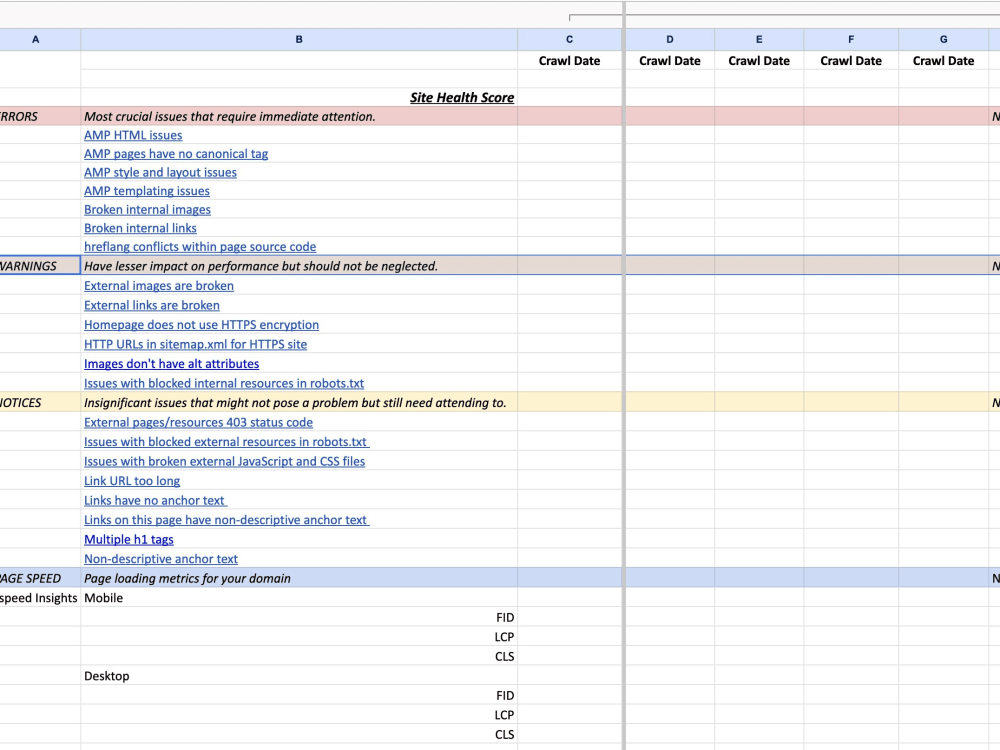Select LCP cell under Mobile
This screenshot has height=750, width=1000.
[299, 637]
